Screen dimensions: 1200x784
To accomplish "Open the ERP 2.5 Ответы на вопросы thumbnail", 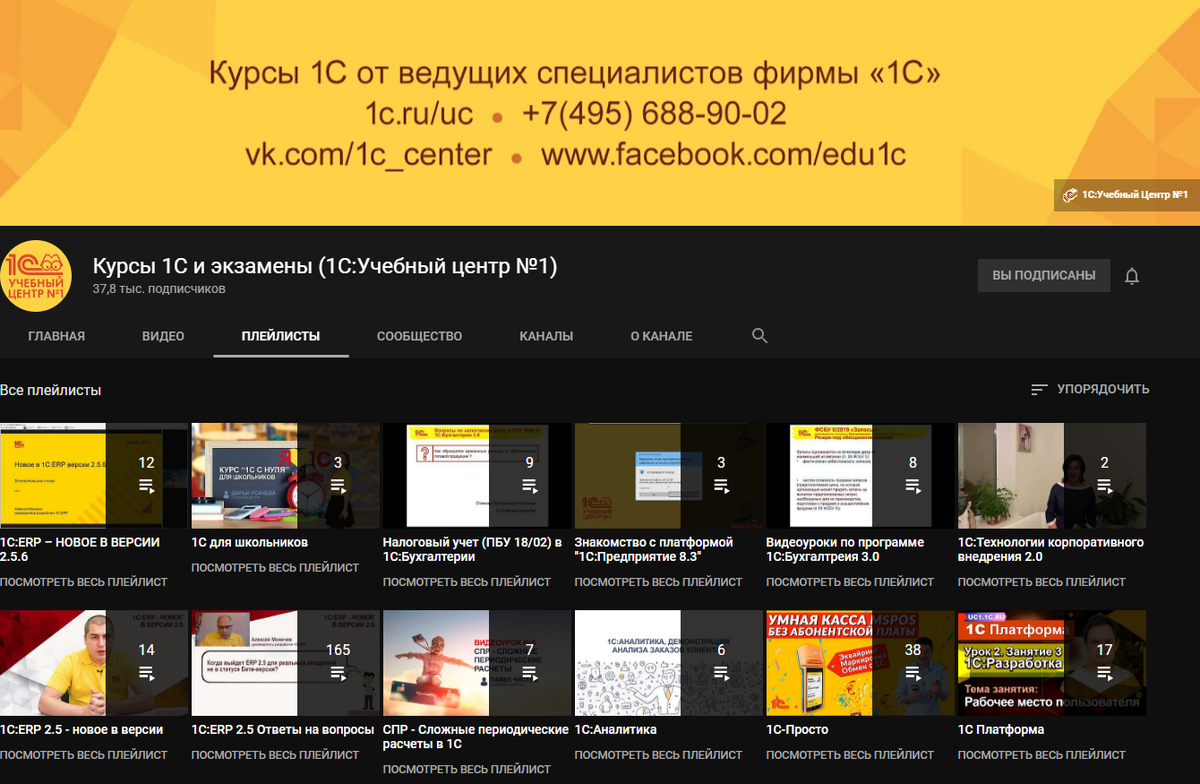I will click(286, 663).
